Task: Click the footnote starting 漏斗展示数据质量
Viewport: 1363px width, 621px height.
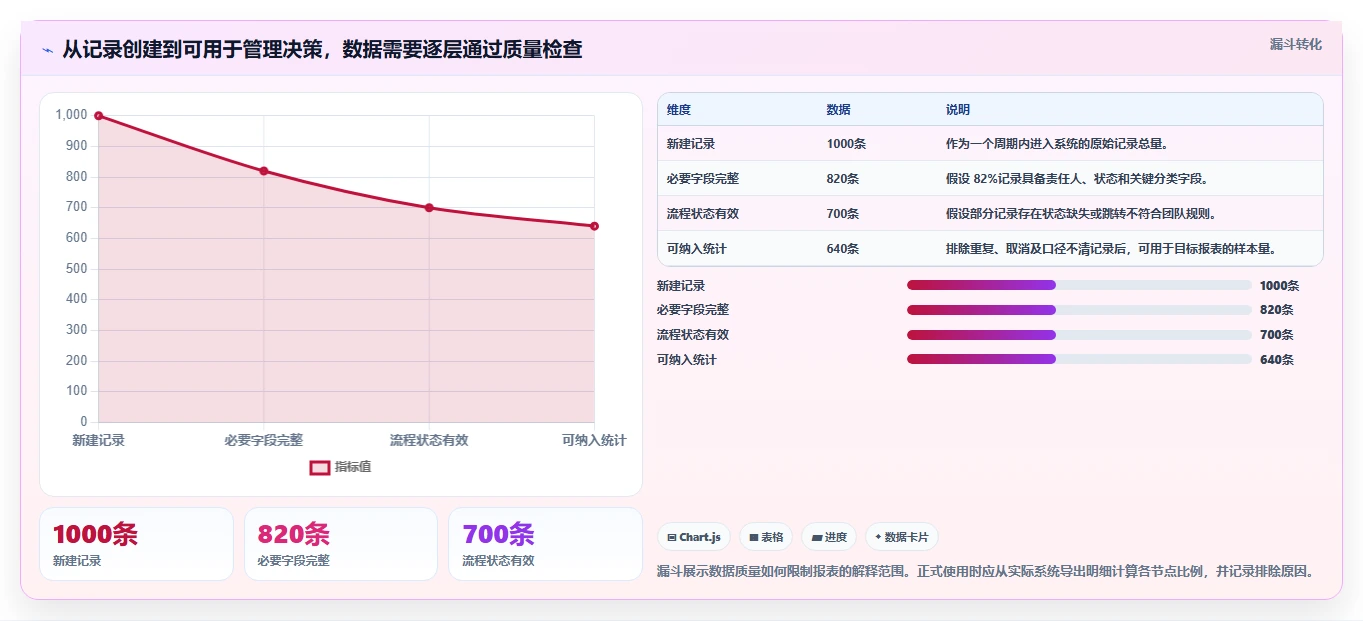Action: (x=984, y=572)
